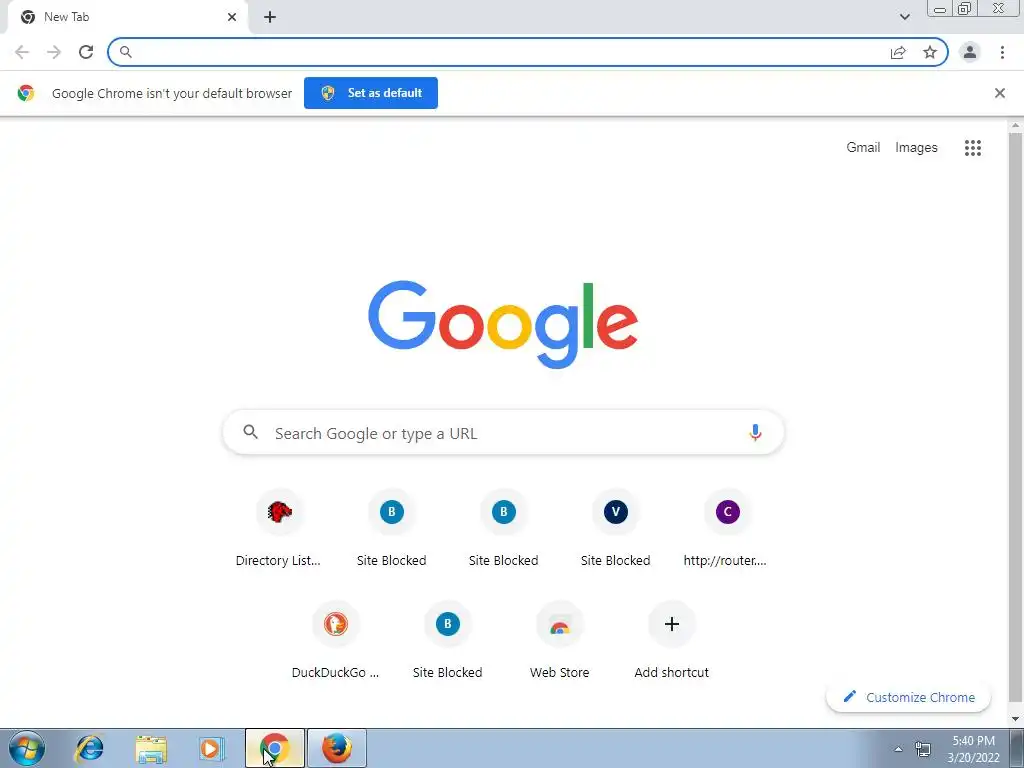Reload the current page
This screenshot has height=768, width=1024.
(86, 52)
